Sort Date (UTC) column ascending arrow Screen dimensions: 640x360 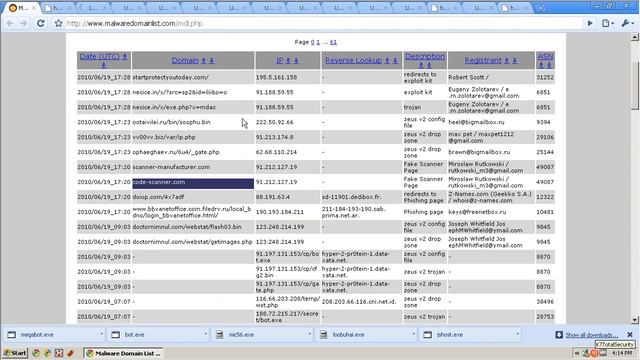pyautogui.click(x=125, y=56)
